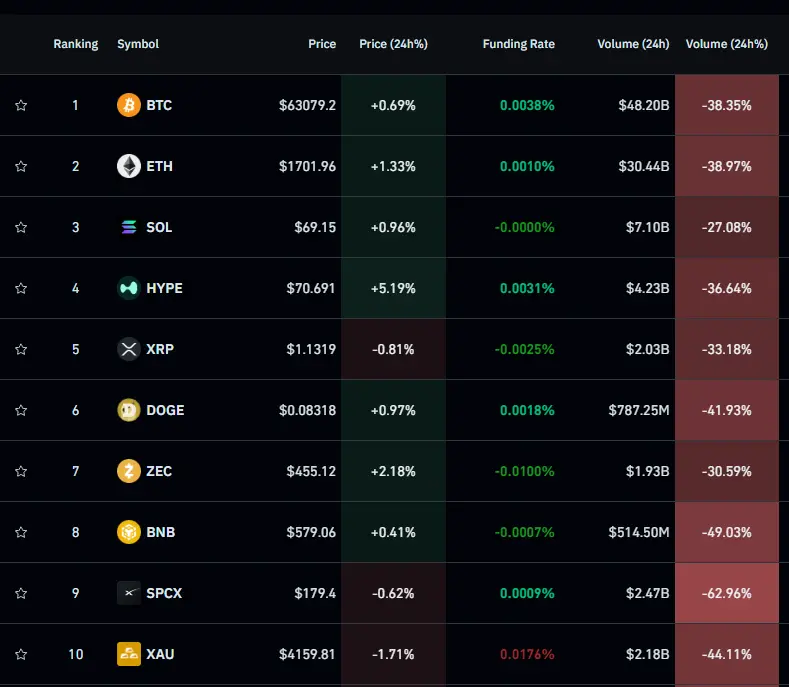Click the Dogecoin logo
Viewport: 789px width, 687px height.
[x=129, y=410]
